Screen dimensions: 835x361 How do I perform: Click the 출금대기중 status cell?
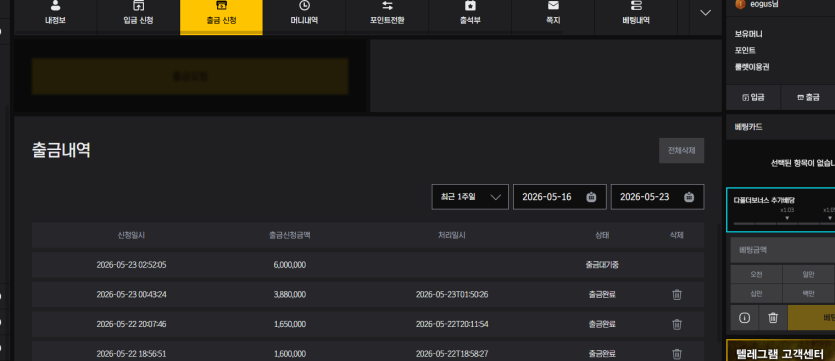pos(602,265)
